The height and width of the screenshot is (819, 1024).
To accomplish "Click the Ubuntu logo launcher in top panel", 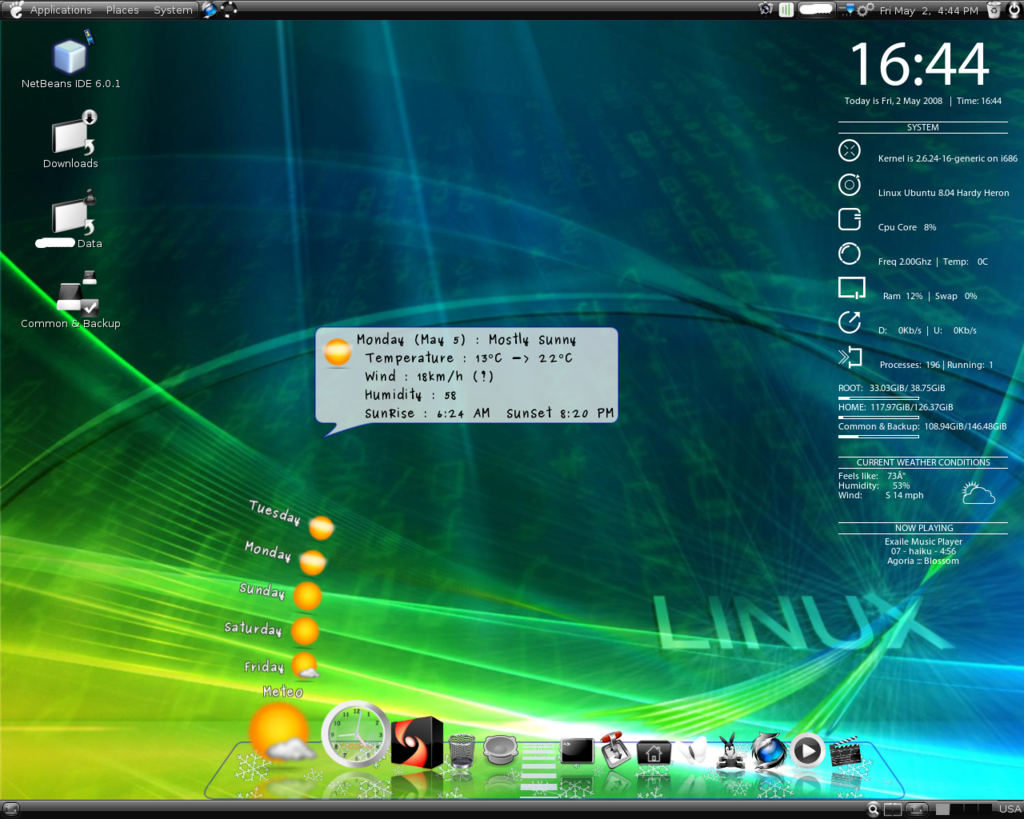I will (229, 10).
